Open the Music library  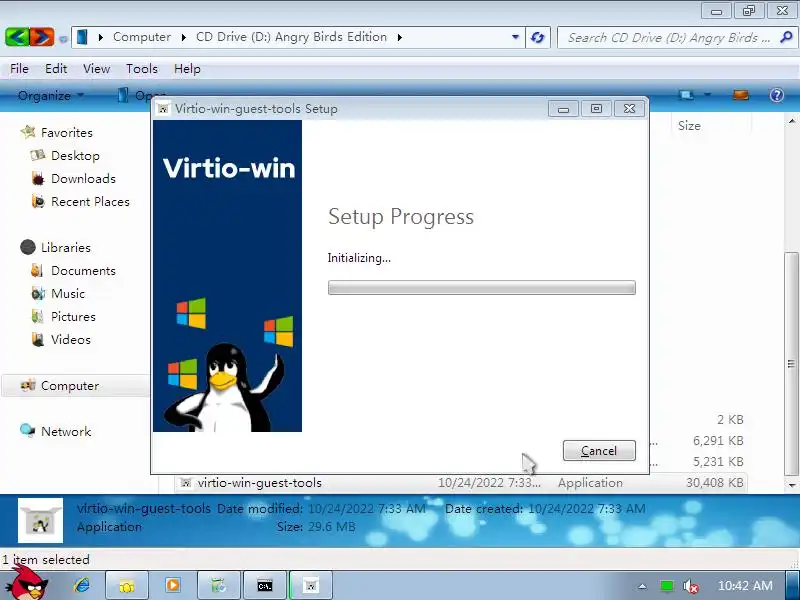tap(68, 293)
